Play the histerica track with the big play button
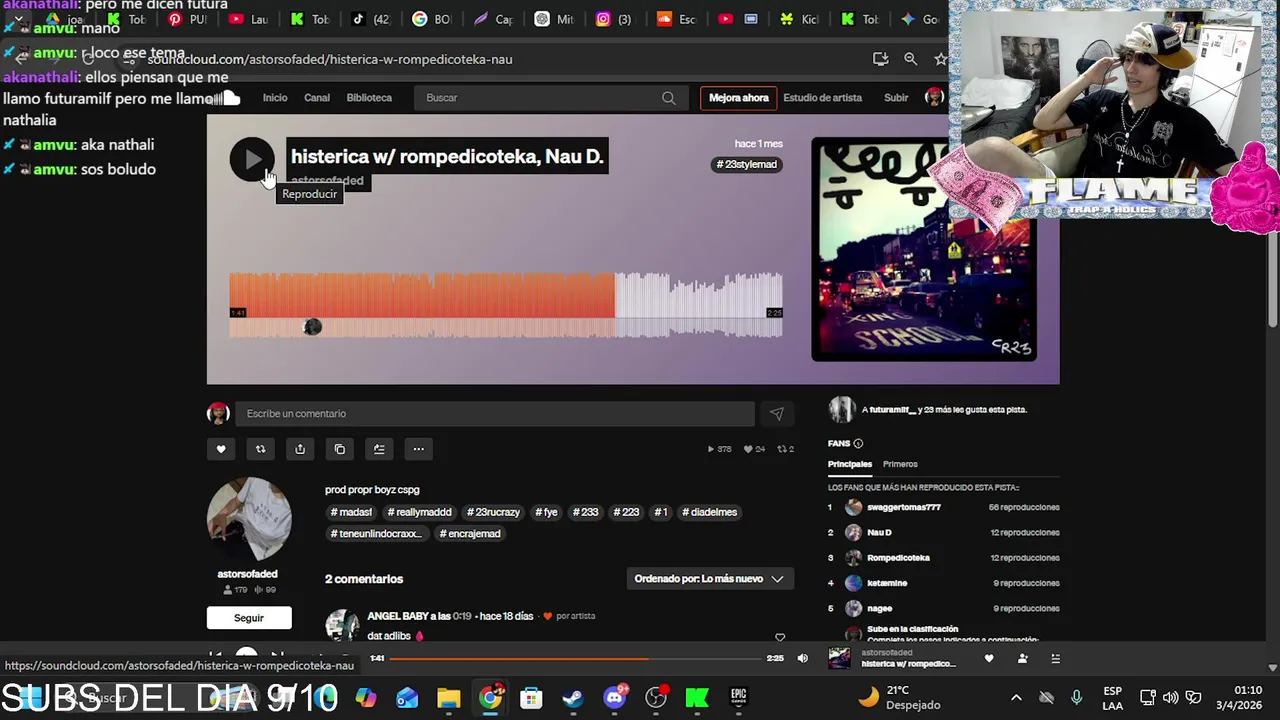This screenshot has height=720, width=1280. 252,160
